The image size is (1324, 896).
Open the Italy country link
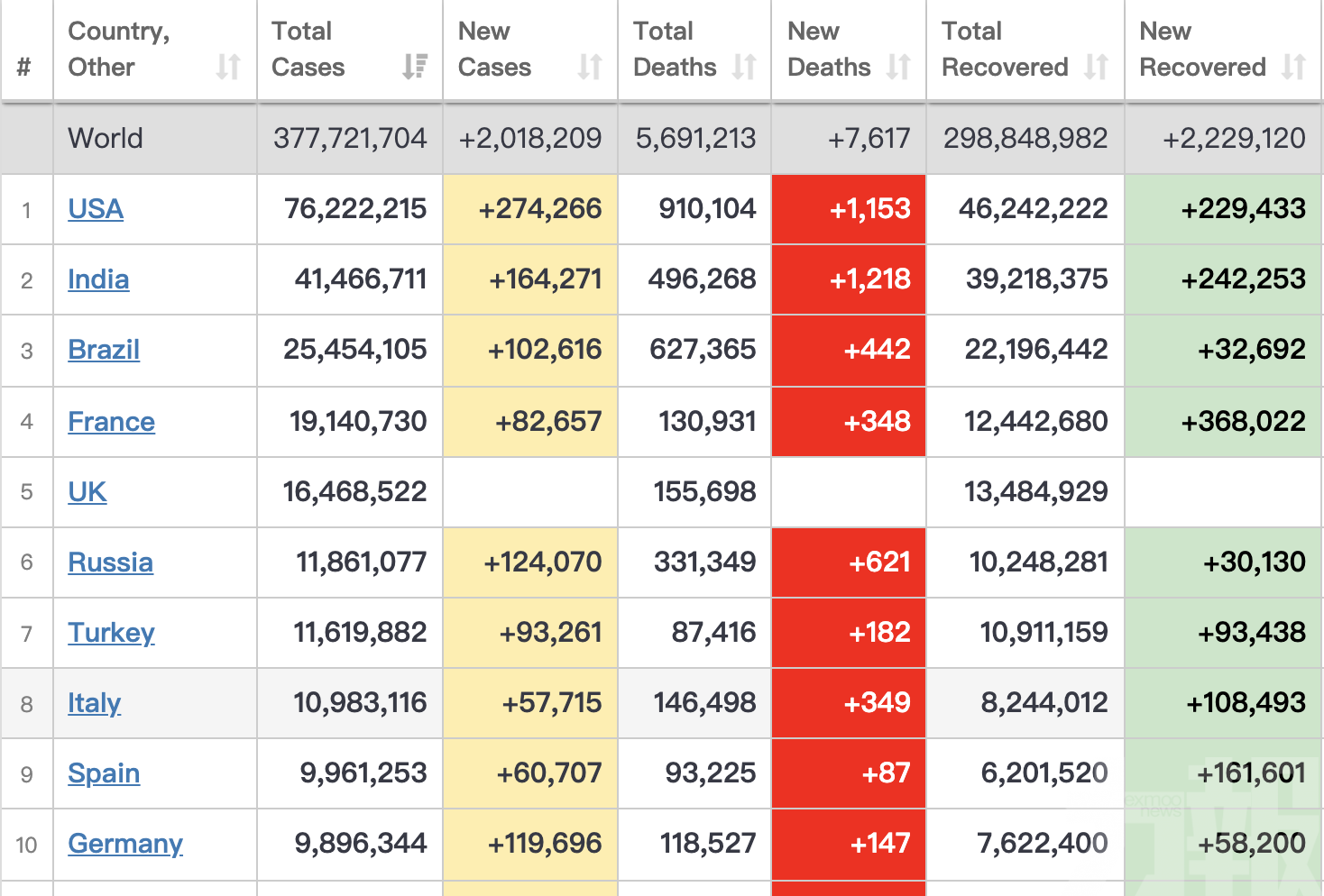pyautogui.click(x=94, y=703)
